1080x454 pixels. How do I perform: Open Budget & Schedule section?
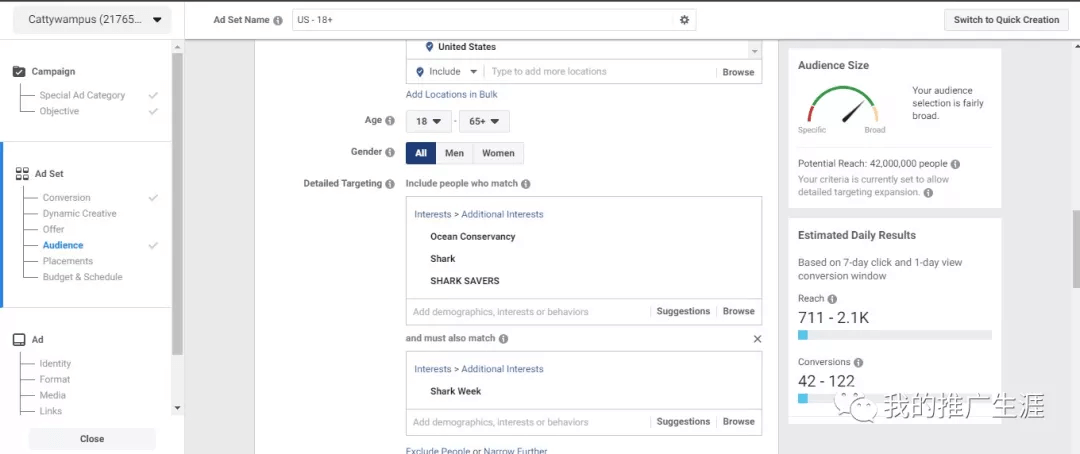[x=82, y=277]
